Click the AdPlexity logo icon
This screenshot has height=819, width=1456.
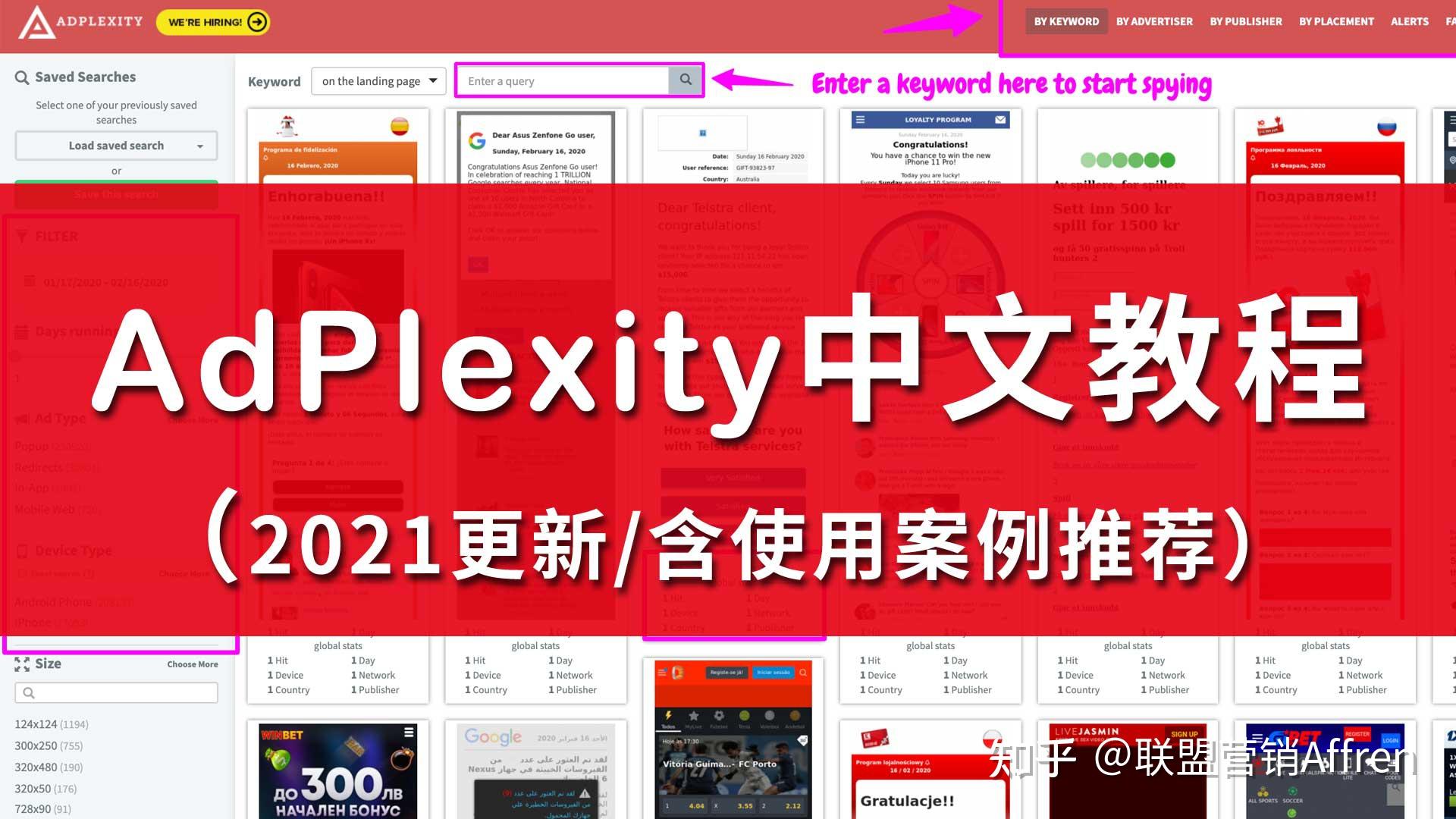coord(29,20)
